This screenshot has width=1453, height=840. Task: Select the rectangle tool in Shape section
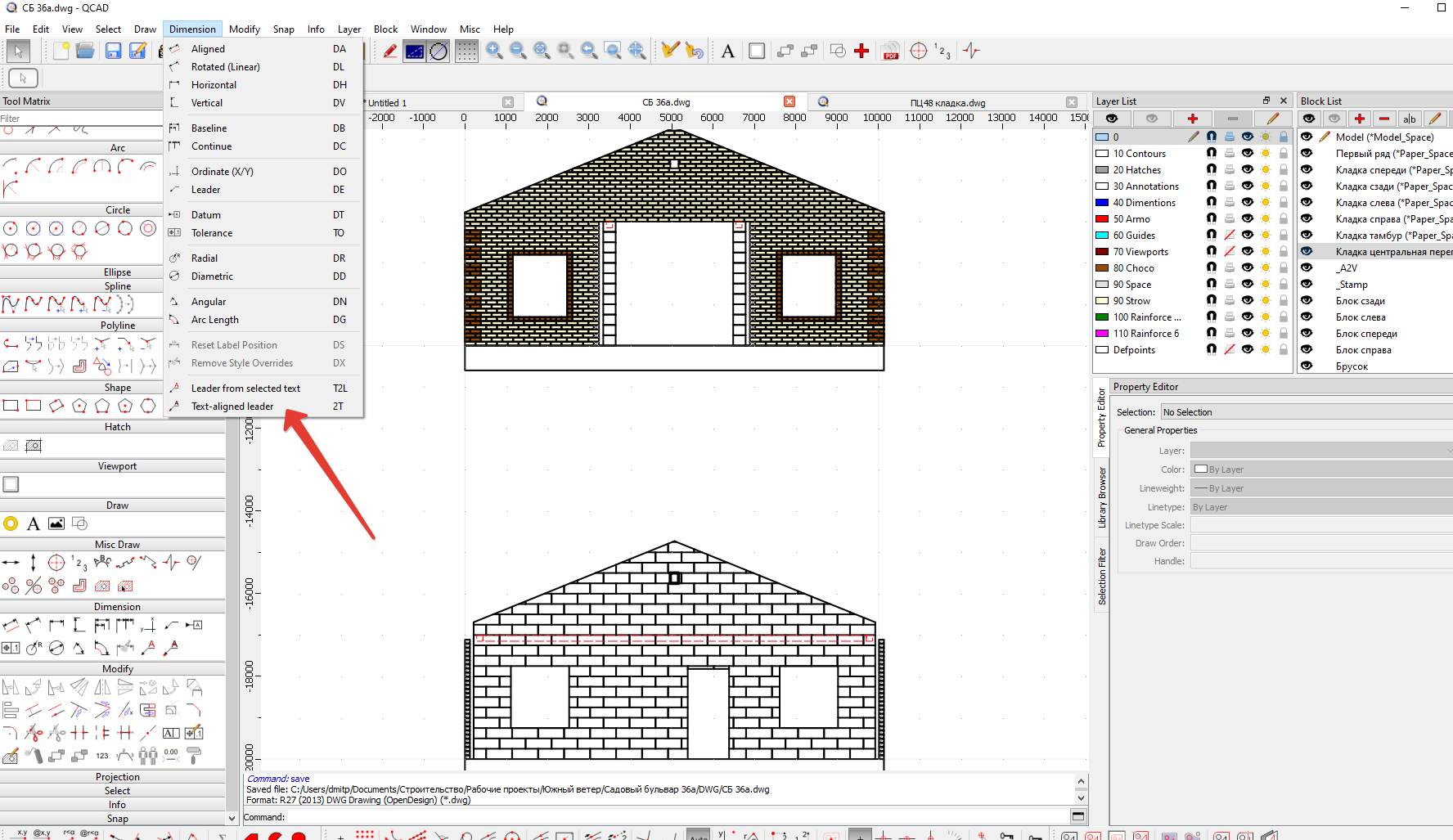tap(11, 406)
